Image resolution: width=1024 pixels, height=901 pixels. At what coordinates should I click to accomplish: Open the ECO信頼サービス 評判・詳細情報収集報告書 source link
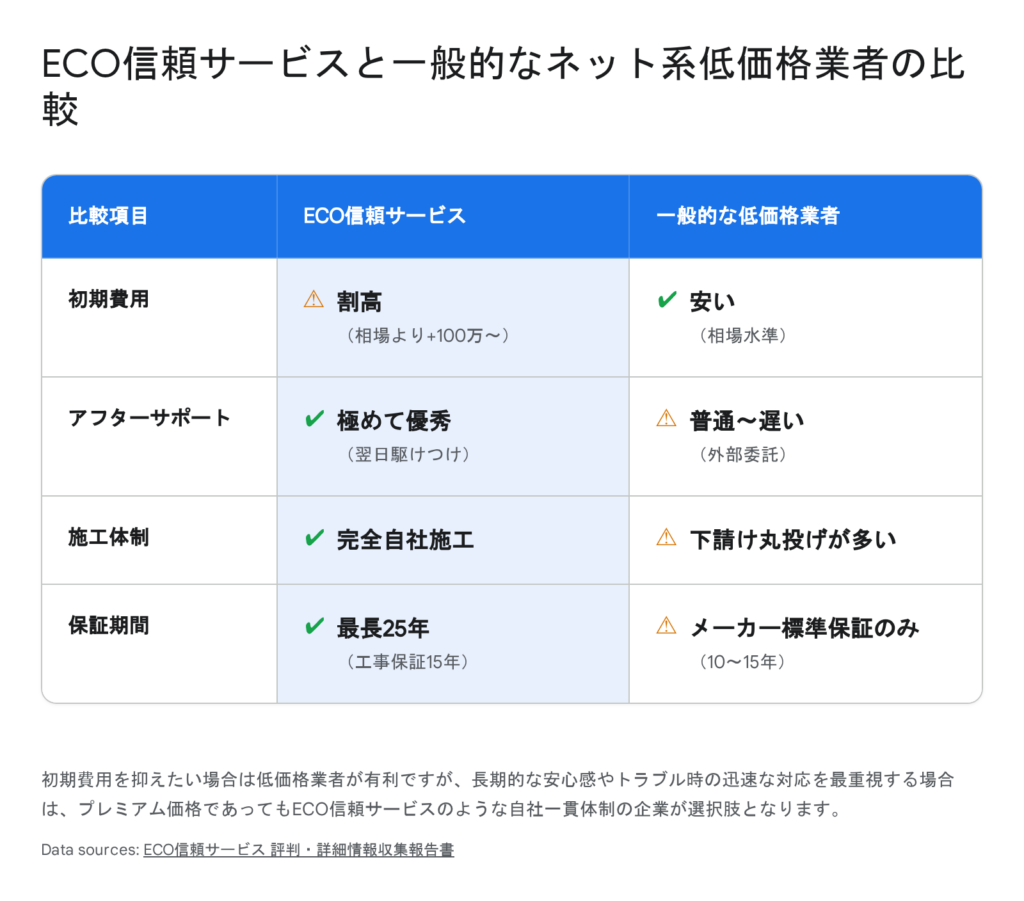[x=298, y=850]
